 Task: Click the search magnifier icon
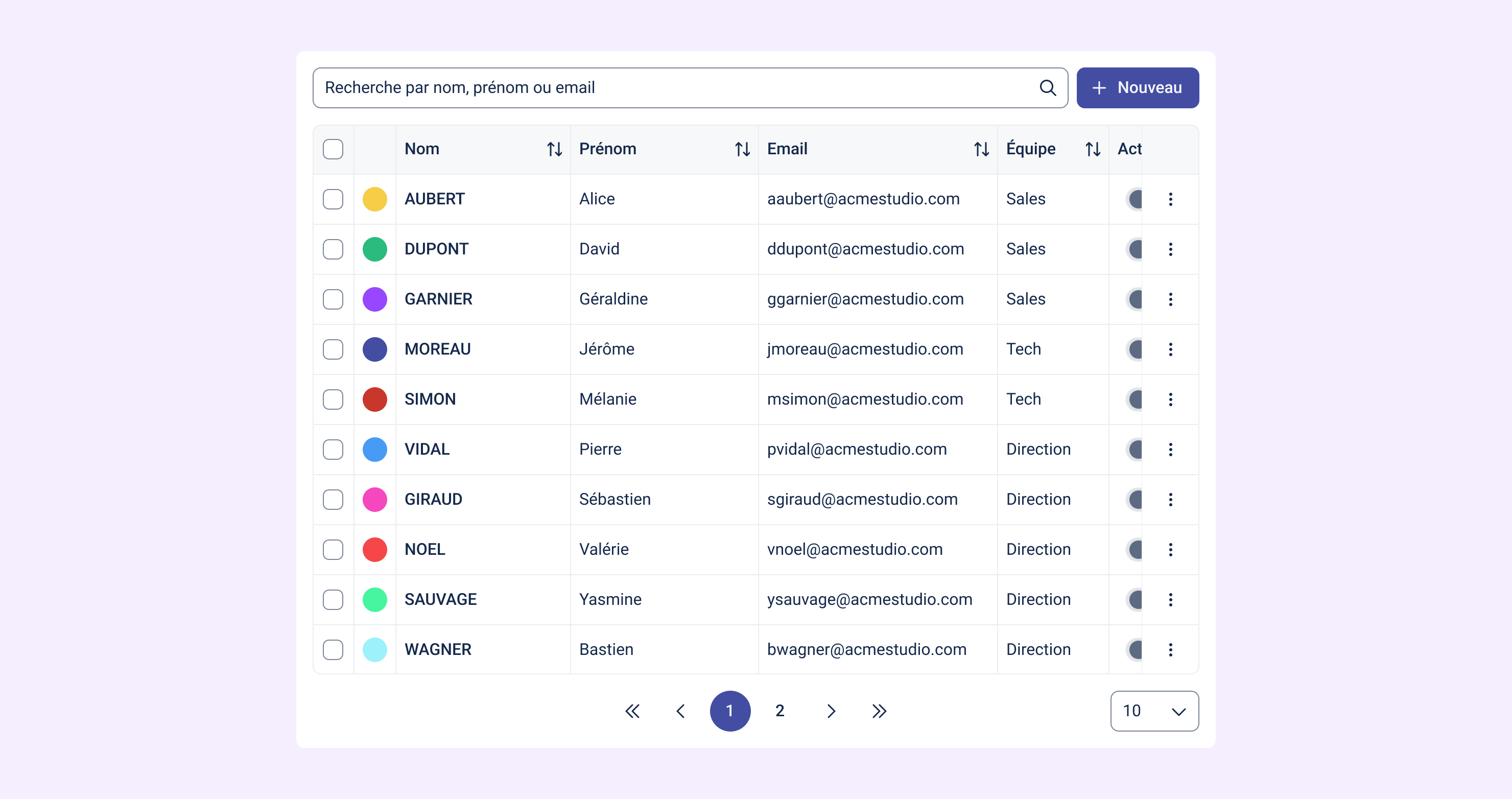pyautogui.click(x=1047, y=88)
